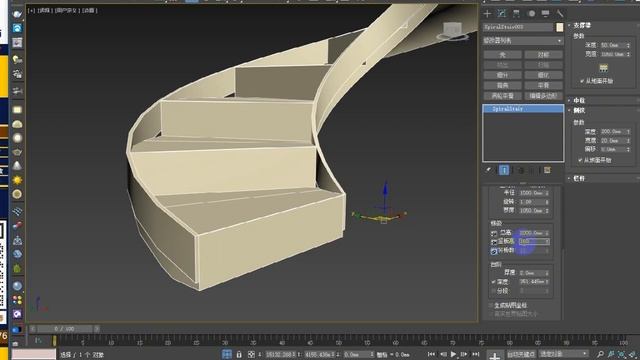640x360 pixels.
Task: Open the 选定对象 key filter dropdown
Action: tap(564, 354)
